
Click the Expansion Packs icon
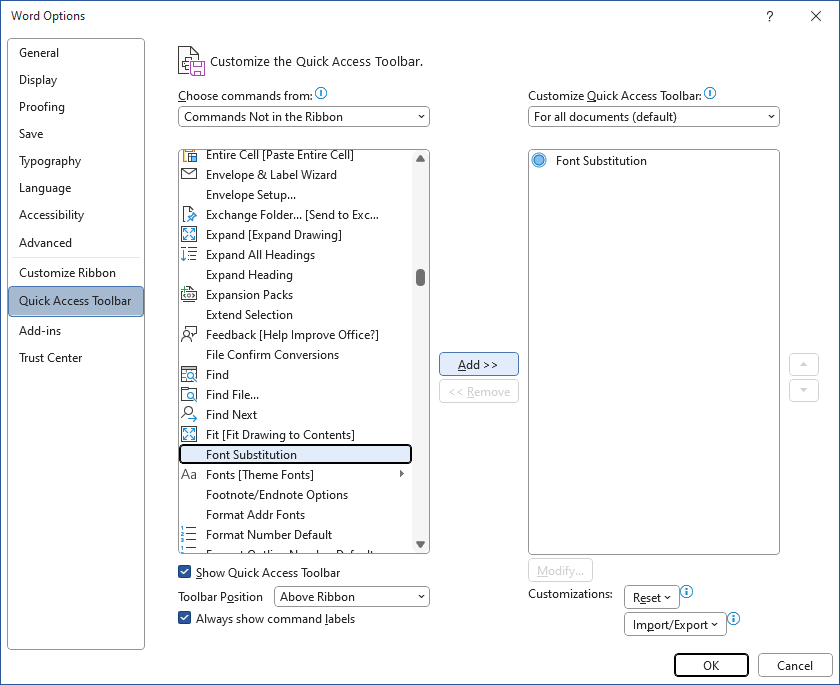187,294
